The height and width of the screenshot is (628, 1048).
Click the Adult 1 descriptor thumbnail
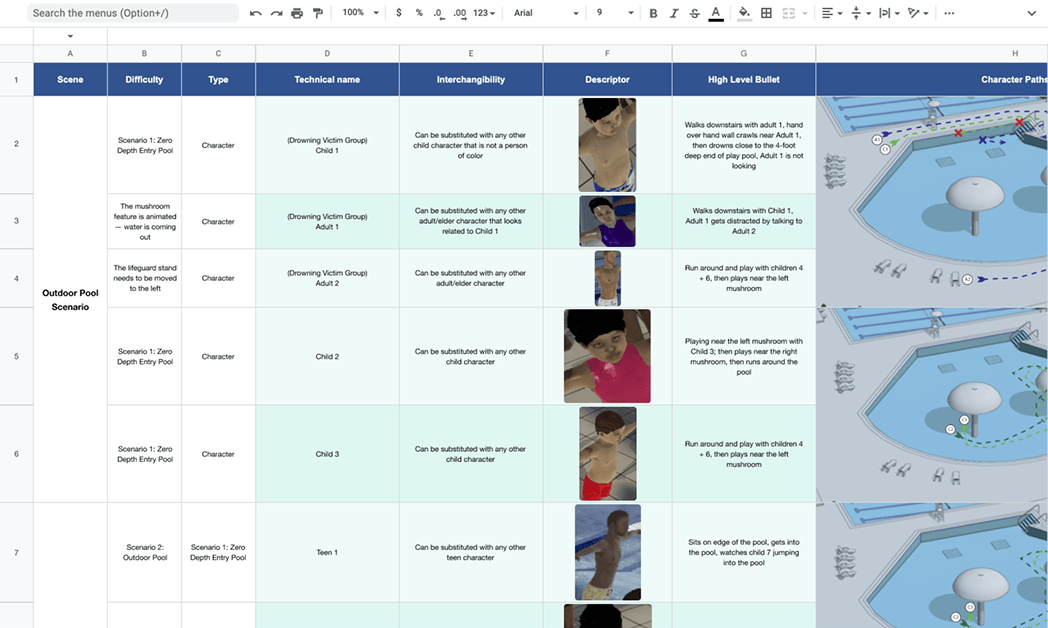(607, 221)
